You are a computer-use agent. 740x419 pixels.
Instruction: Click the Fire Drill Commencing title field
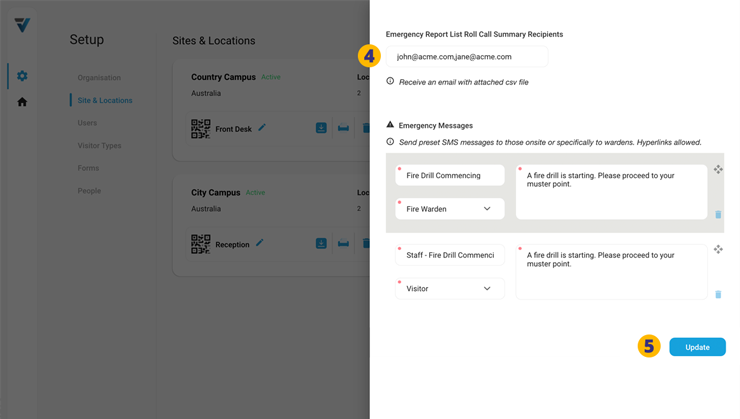pyautogui.click(x=450, y=176)
